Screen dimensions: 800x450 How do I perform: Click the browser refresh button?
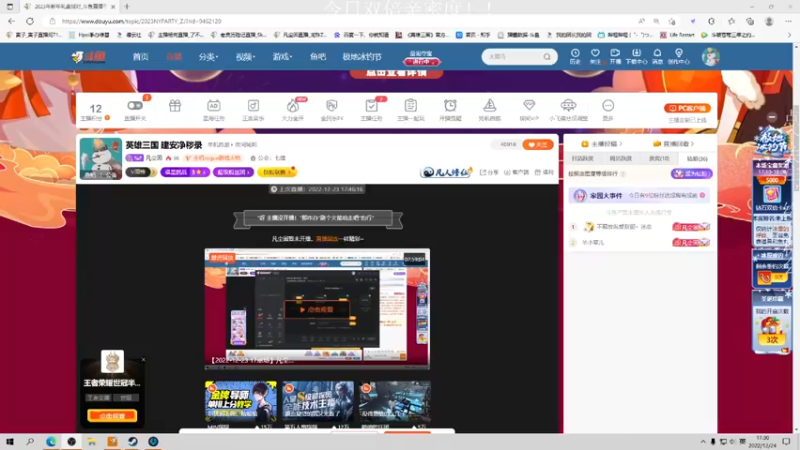coord(30,21)
